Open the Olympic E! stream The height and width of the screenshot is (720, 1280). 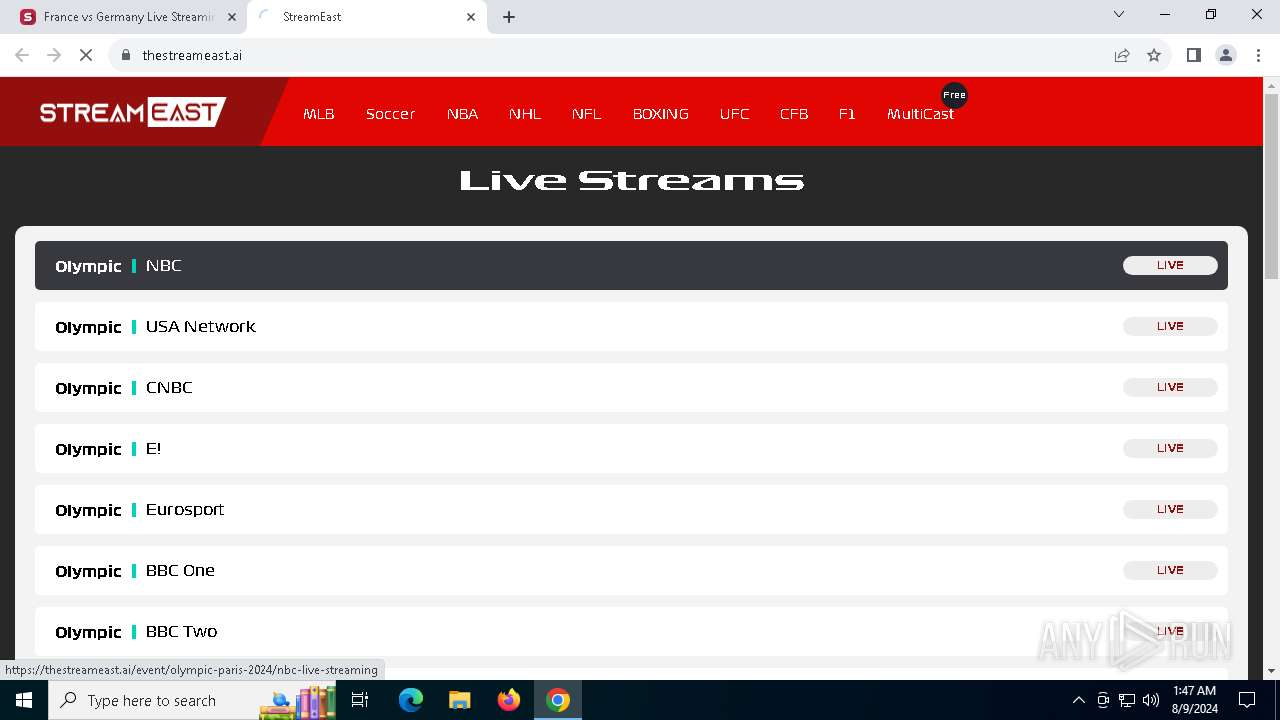pyautogui.click(x=631, y=448)
